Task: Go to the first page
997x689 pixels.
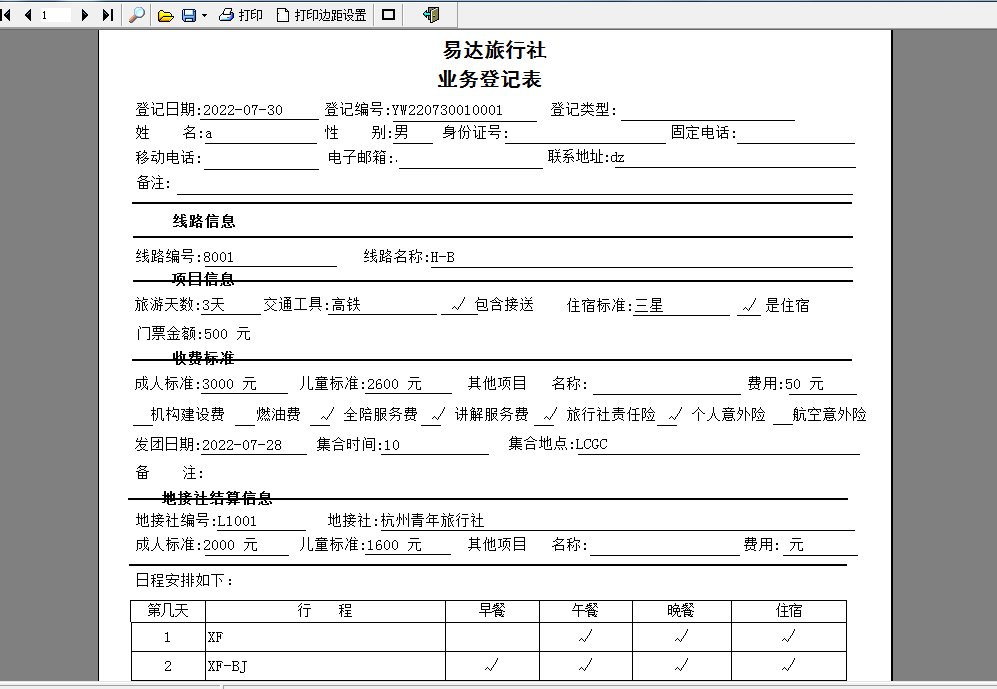Action: [x=6, y=15]
